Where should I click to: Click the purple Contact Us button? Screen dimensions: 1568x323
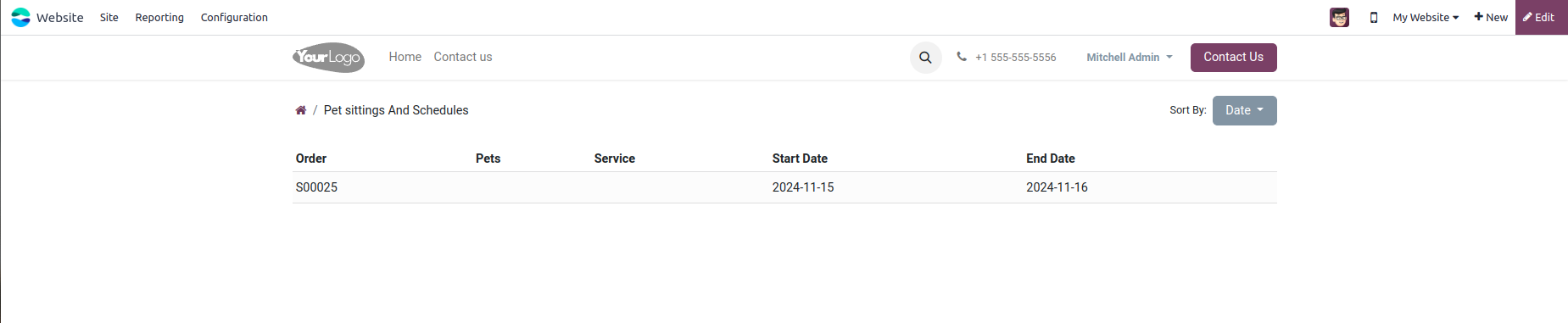[x=1233, y=58]
